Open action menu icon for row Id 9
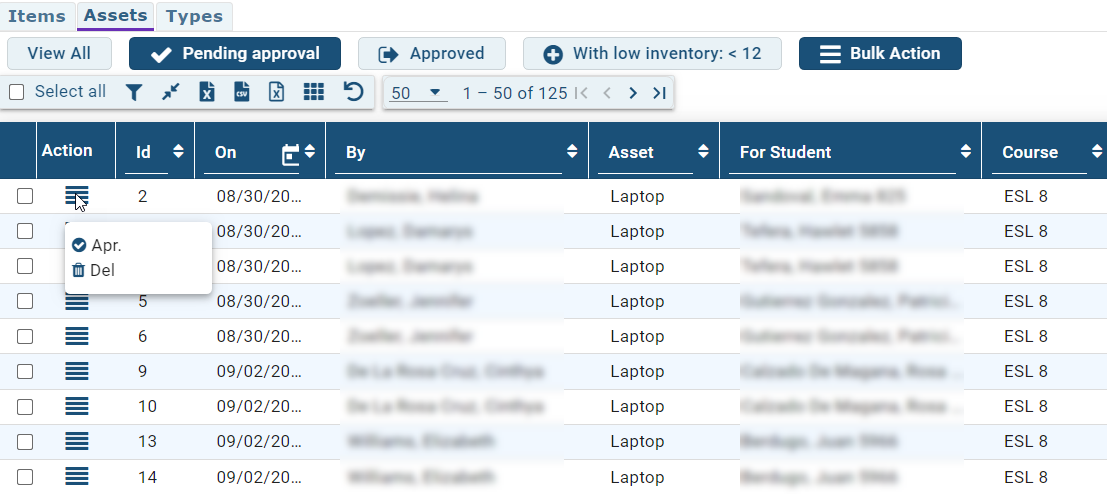Viewport: 1107px width, 494px height. [77, 371]
